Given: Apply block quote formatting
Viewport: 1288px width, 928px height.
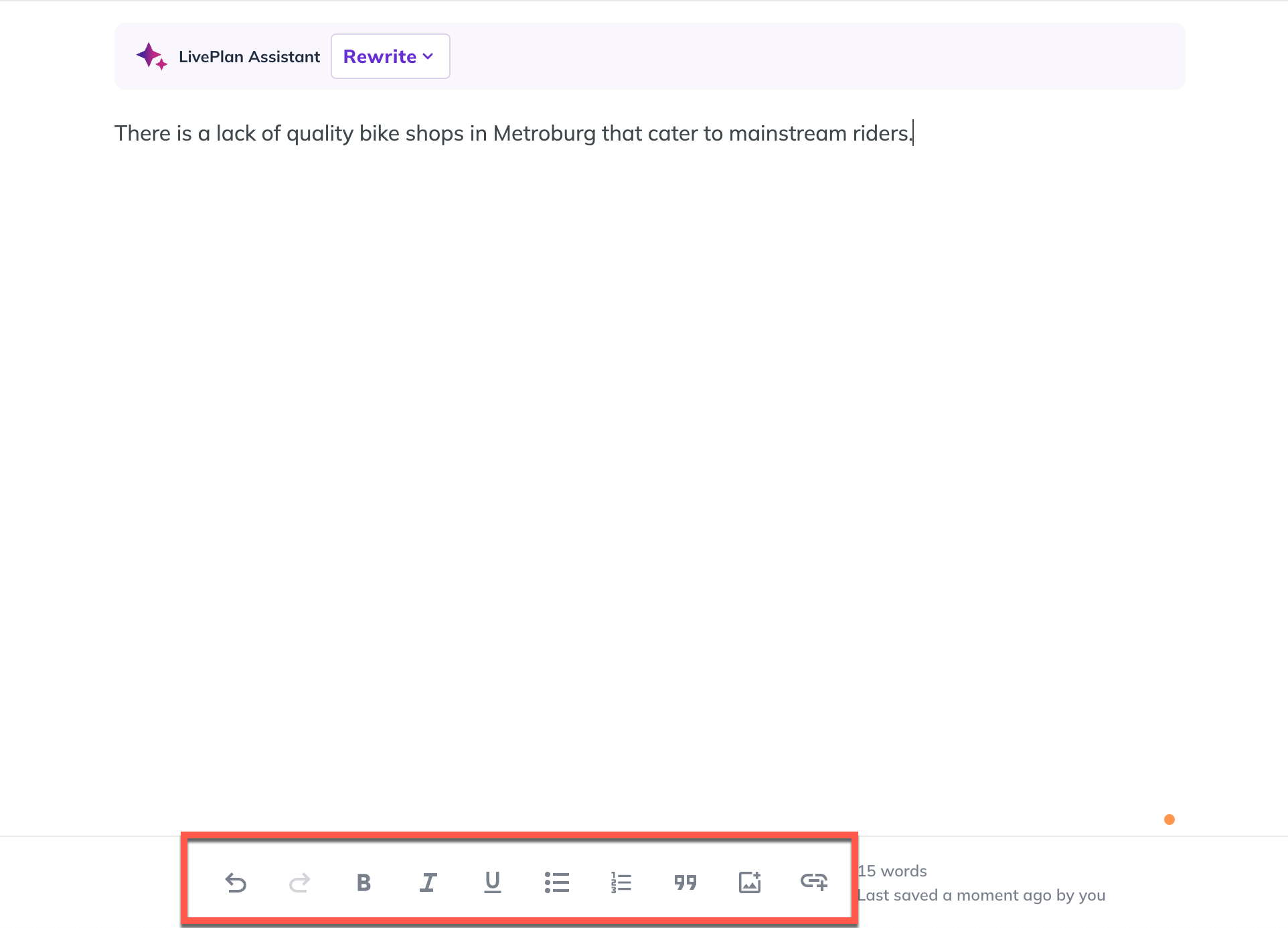Looking at the screenshot, I should click(685, 882).
